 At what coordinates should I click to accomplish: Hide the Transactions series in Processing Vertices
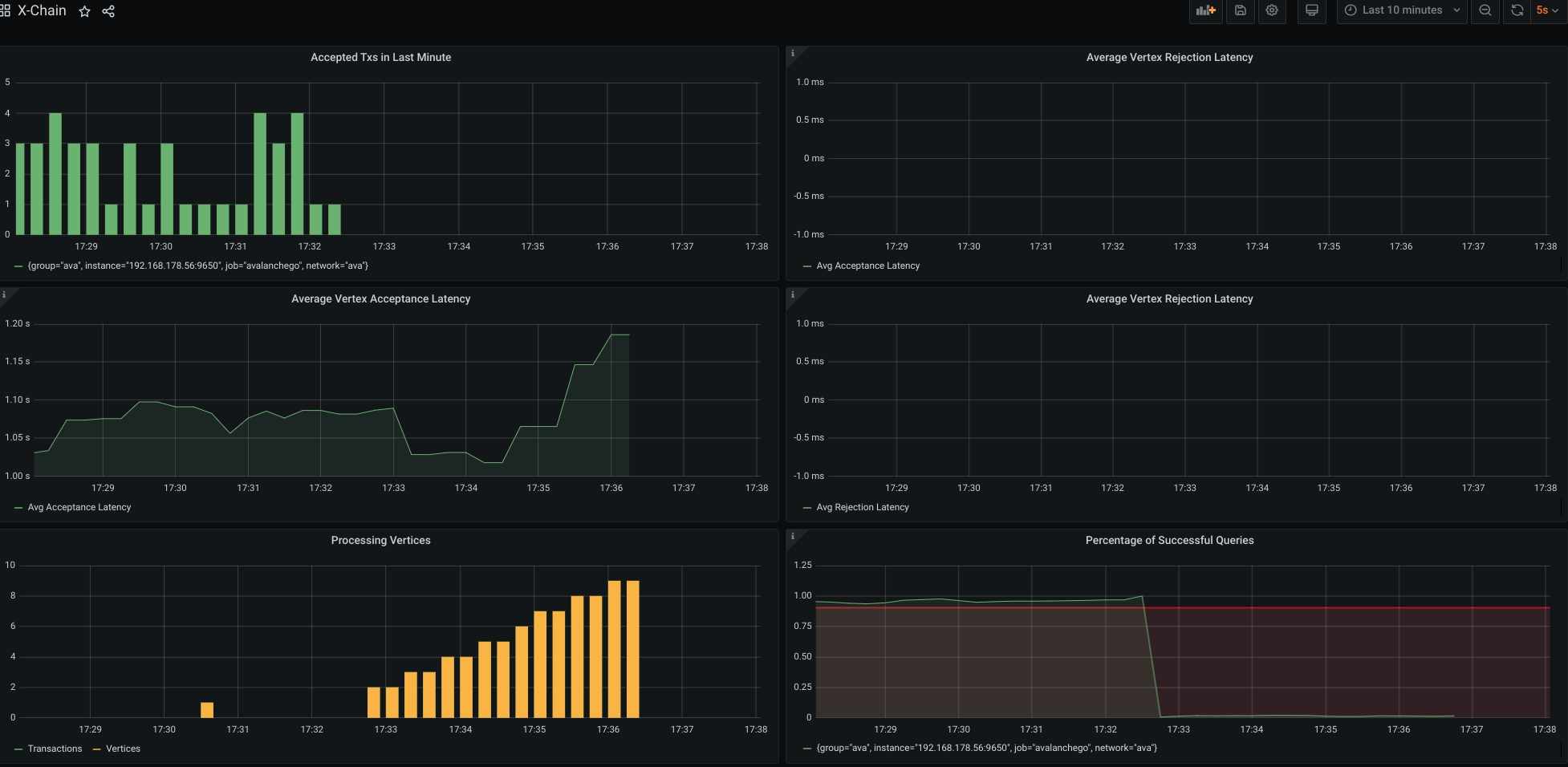(x=56, y=749)
